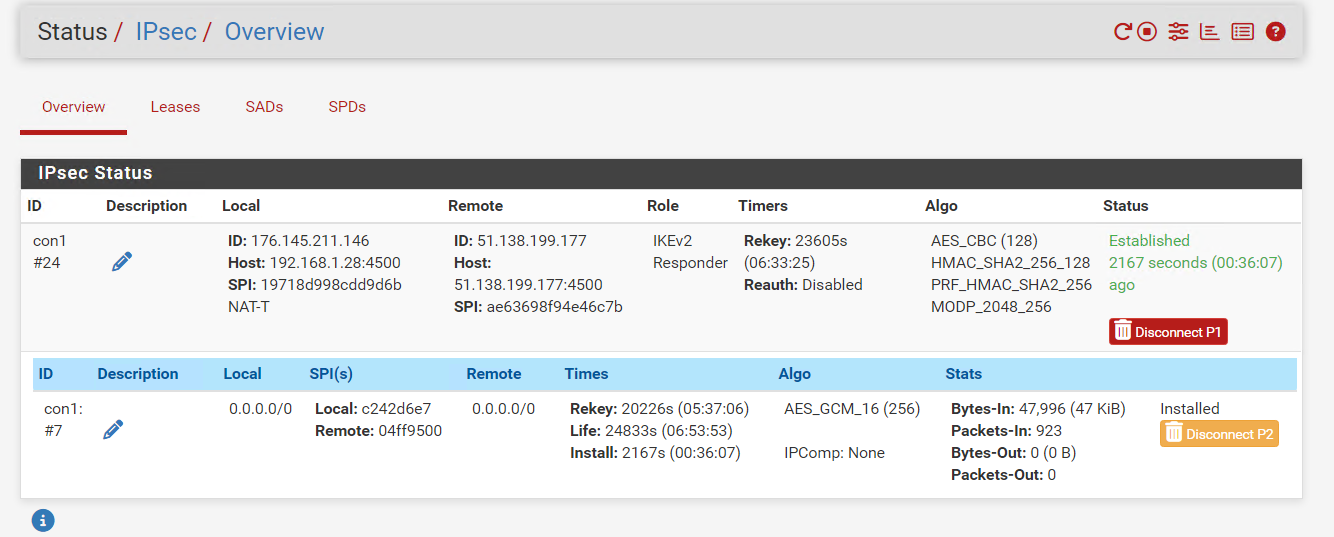Click the con1: #7 child ID

coord(62,420)
